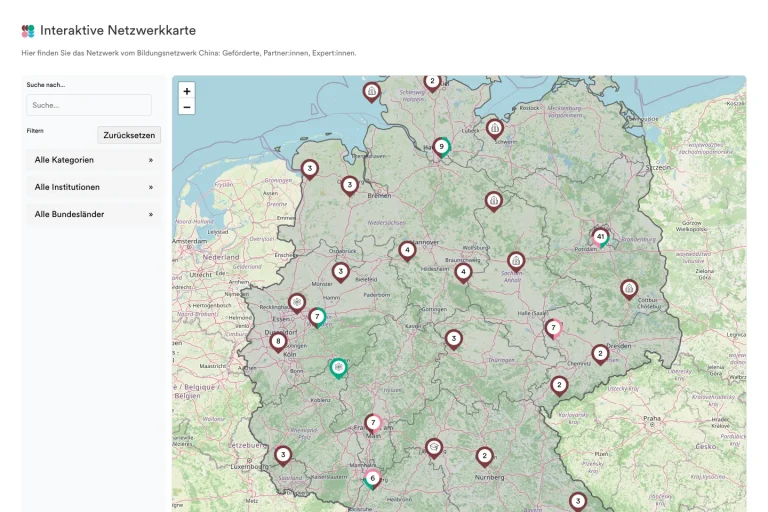Click the 41 cluster marker near Potsdam
Image resolution: width=768 pixels, height=512 pixels.
pyautogui.click(x=600, y=238)
